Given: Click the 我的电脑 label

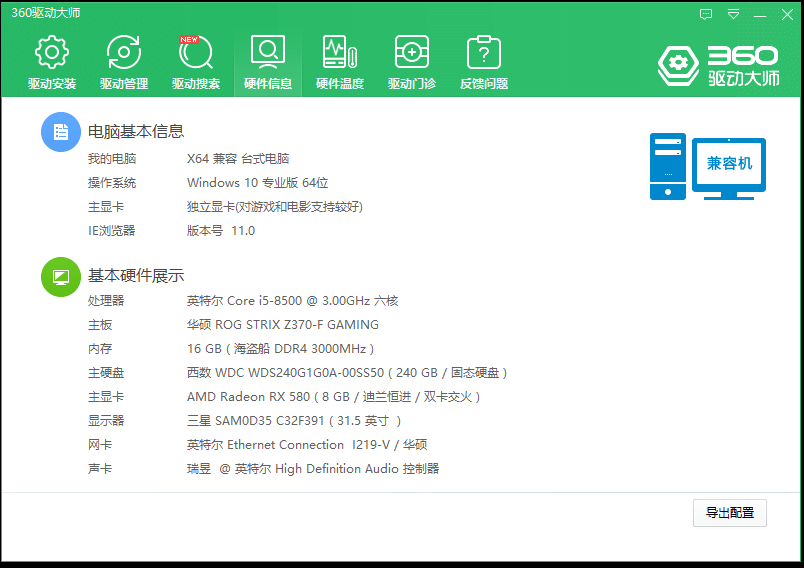Looking at the screenshot, I should (x=112, y=158).
